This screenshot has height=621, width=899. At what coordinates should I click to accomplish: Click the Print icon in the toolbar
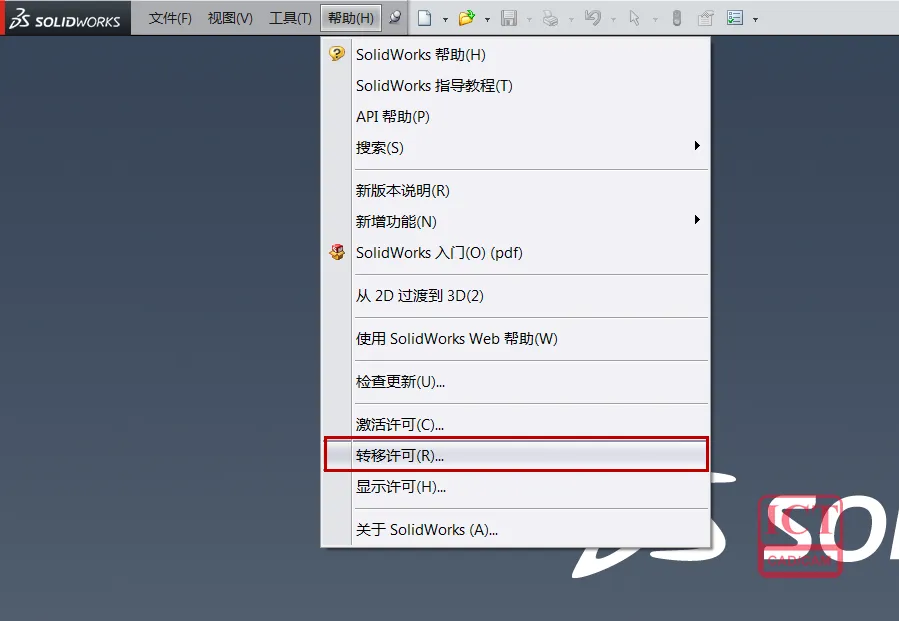pos(550,18)
